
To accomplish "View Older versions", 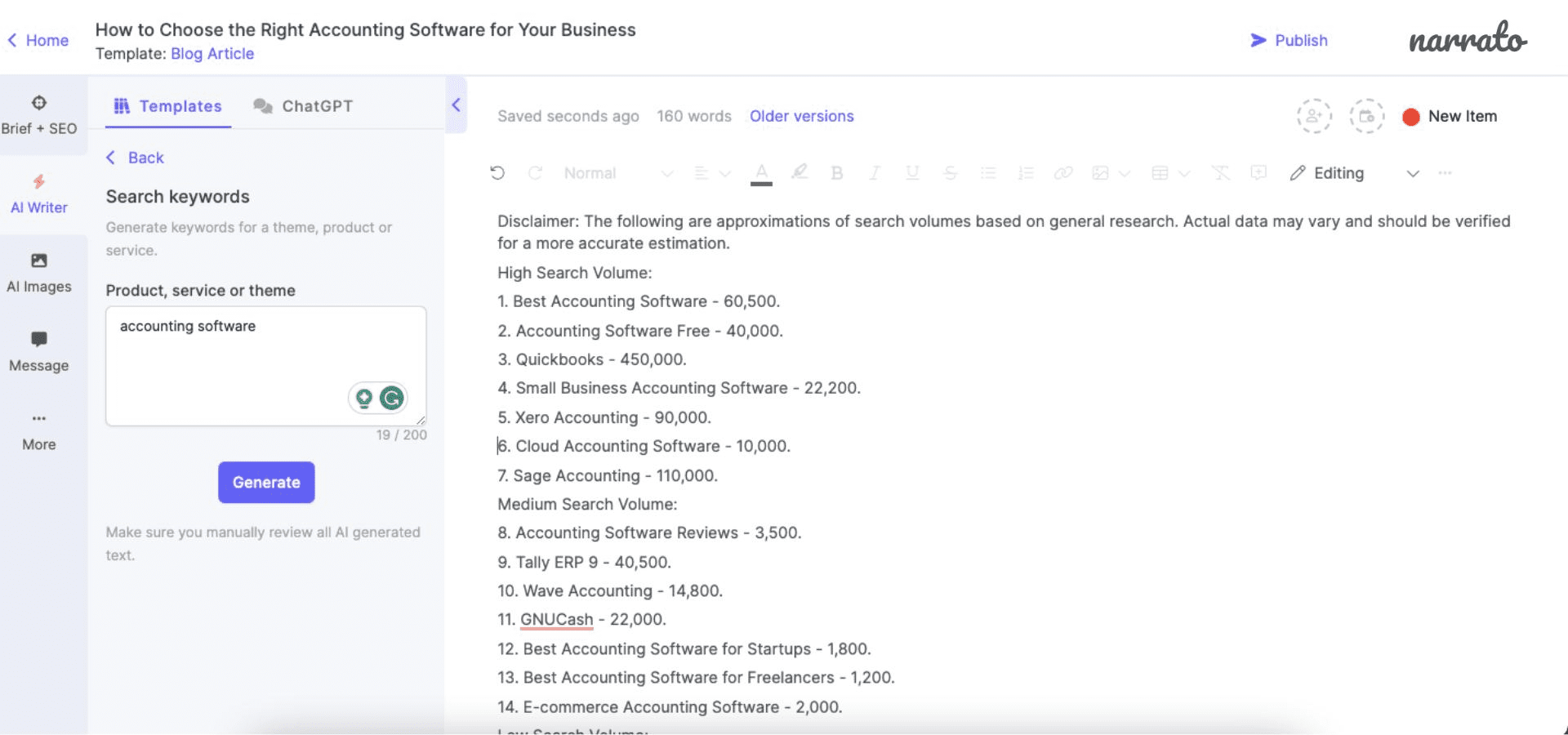I will [802, 116].
